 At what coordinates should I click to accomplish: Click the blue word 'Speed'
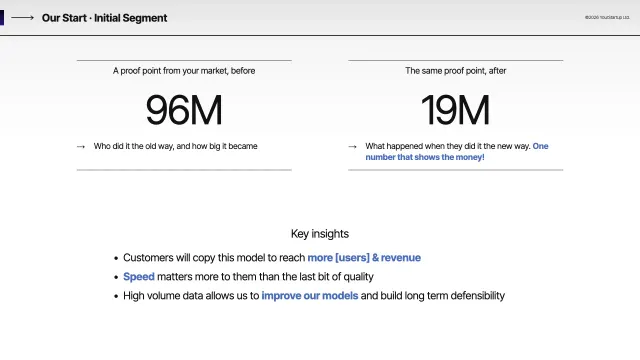[x=139, y=277]
